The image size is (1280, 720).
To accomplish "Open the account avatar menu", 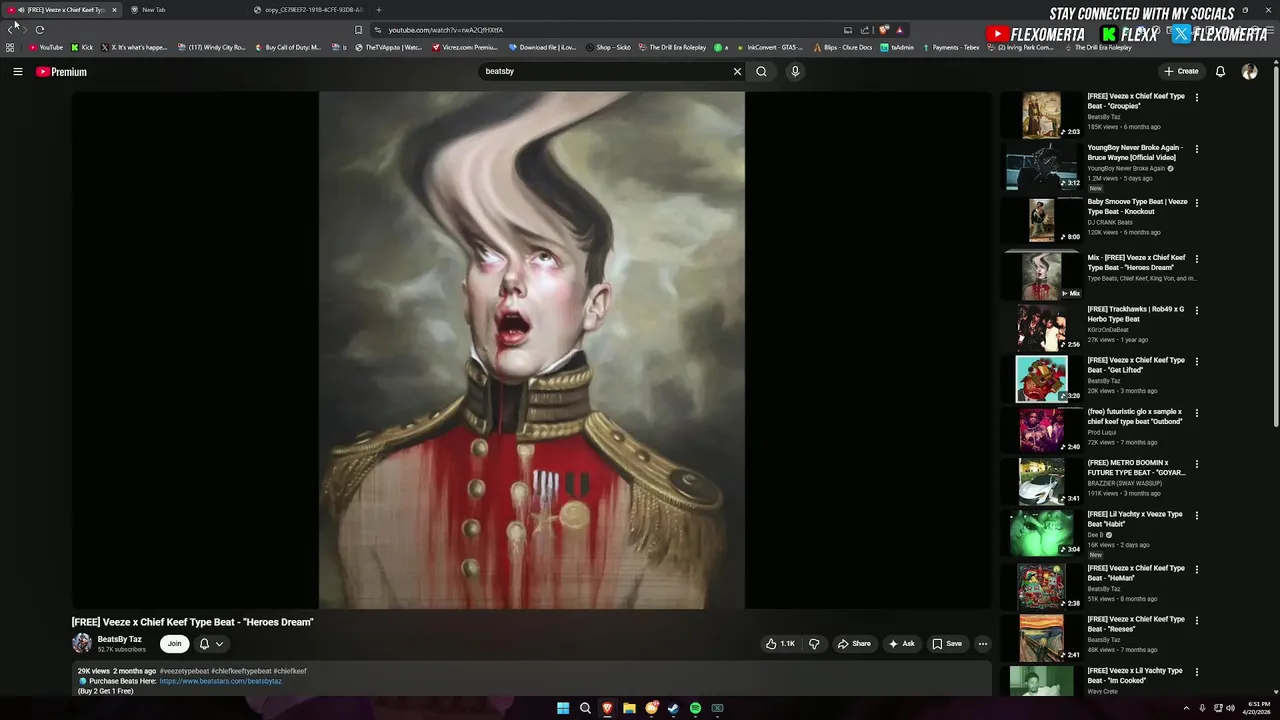I will (x=1249, y=72).
